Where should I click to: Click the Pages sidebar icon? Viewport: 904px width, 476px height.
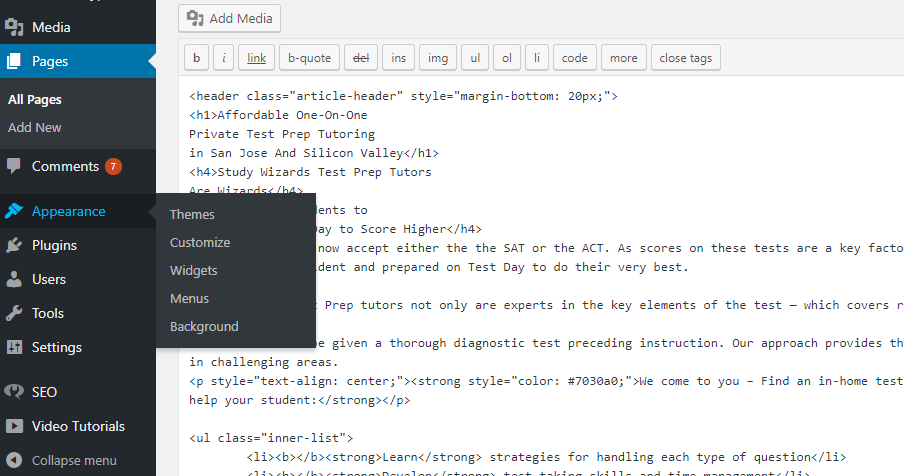(14, 61)
